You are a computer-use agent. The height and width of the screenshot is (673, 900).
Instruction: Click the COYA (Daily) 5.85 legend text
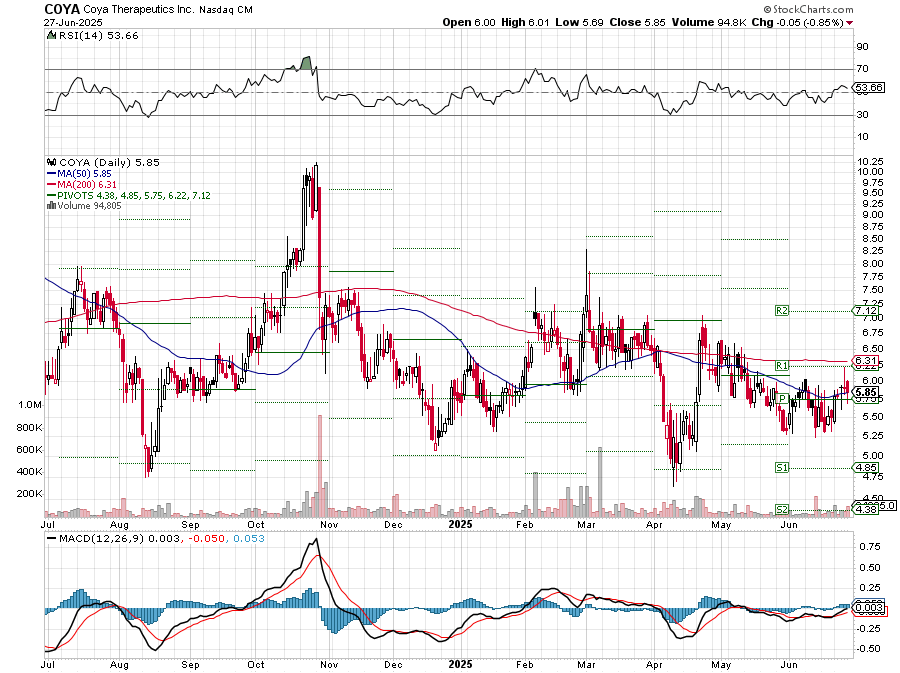(110, 162)
